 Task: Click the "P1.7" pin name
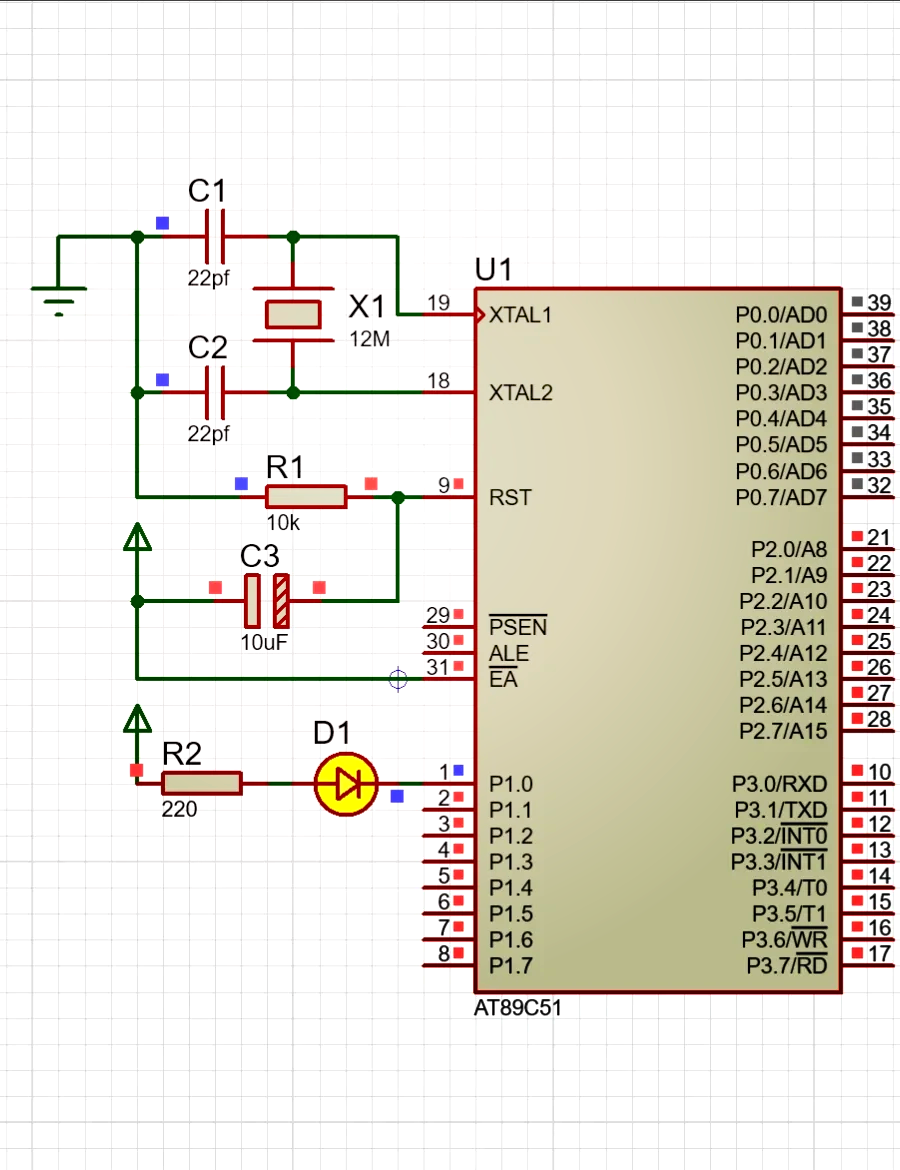510,966
